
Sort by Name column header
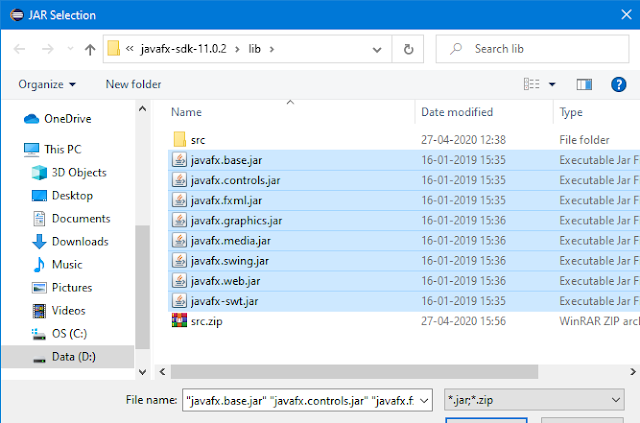[186, 112]
